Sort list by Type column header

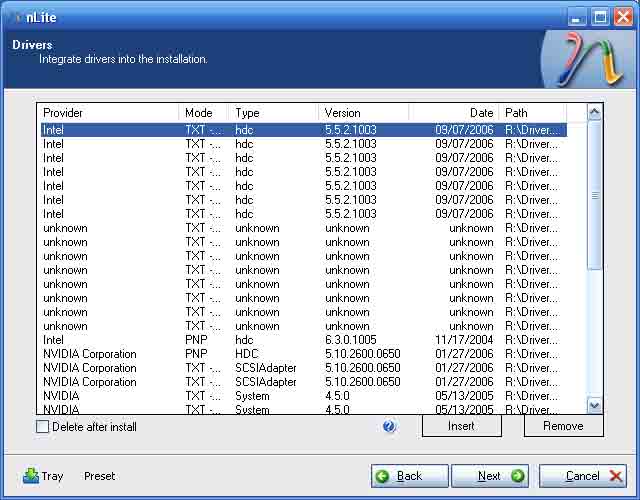pos(273,113)
